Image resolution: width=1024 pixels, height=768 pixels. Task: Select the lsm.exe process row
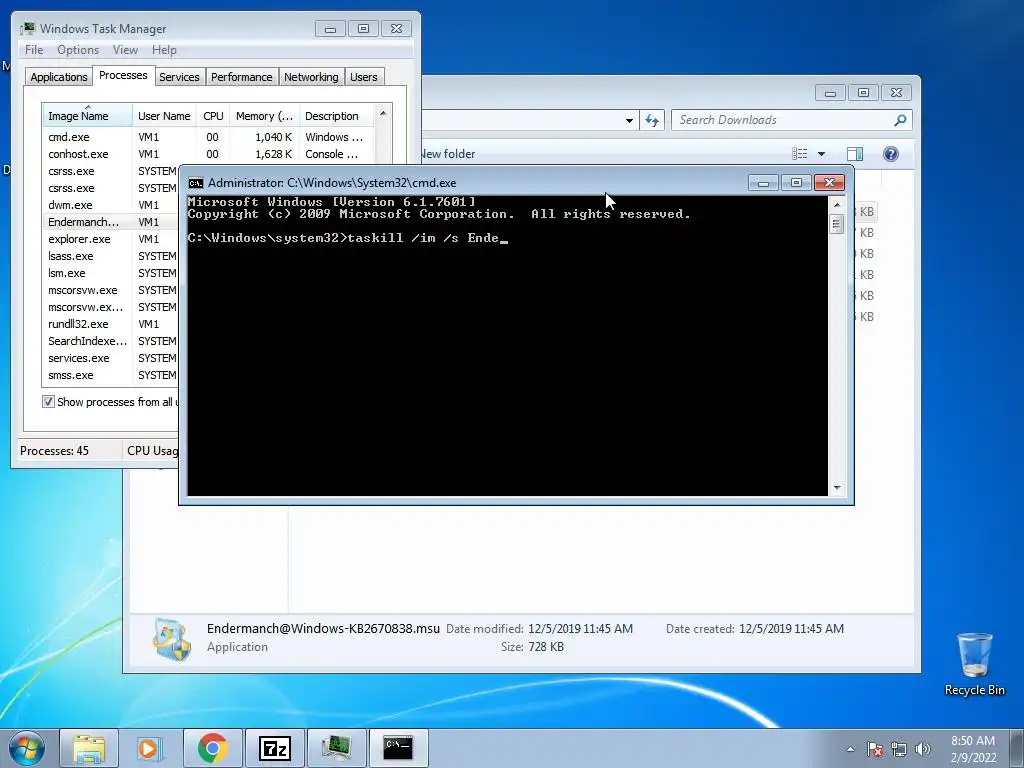(110, 273)
